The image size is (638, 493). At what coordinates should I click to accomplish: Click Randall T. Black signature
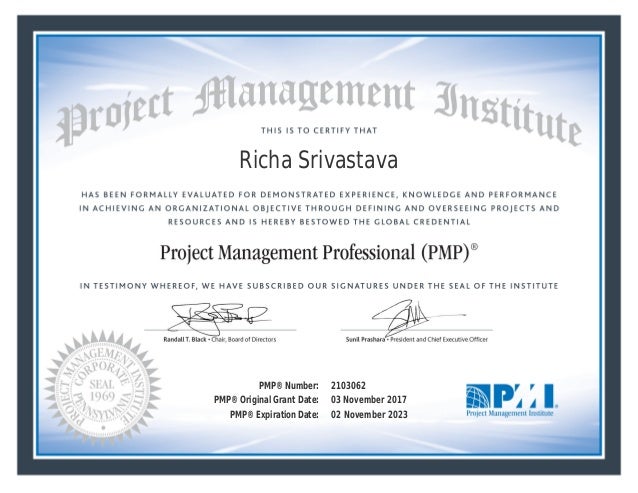click(x=219, y=319)
